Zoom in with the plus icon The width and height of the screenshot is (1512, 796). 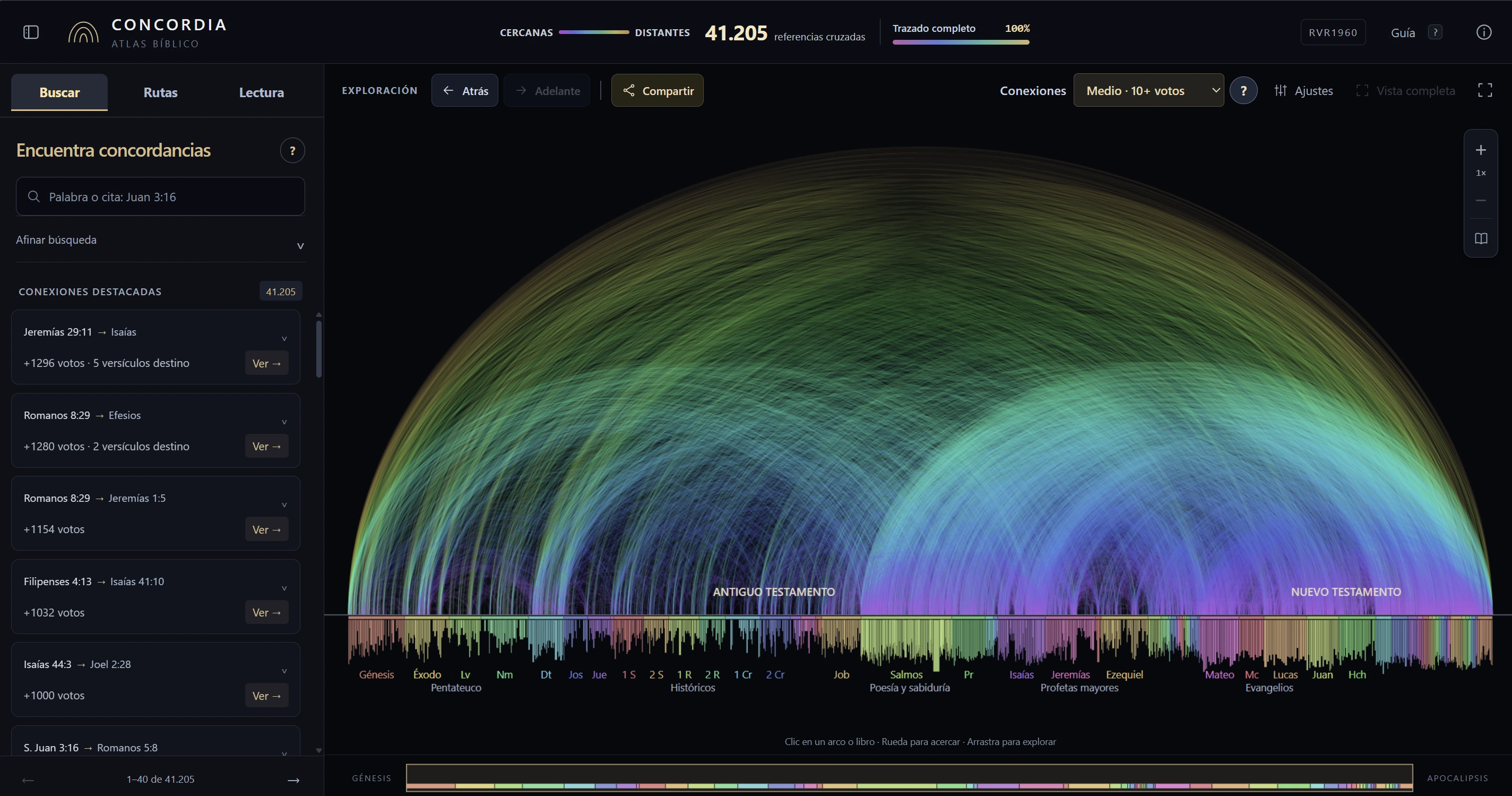[x=1481, y=150]
